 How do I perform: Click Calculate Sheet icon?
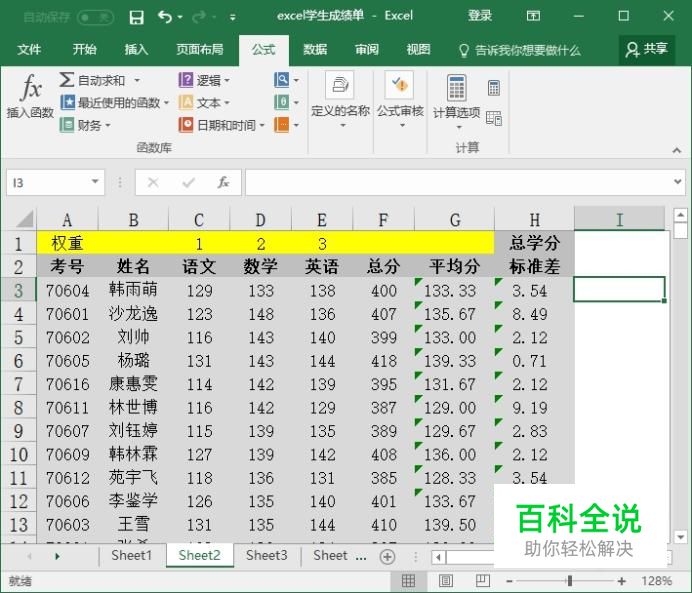tap(494, 118)
